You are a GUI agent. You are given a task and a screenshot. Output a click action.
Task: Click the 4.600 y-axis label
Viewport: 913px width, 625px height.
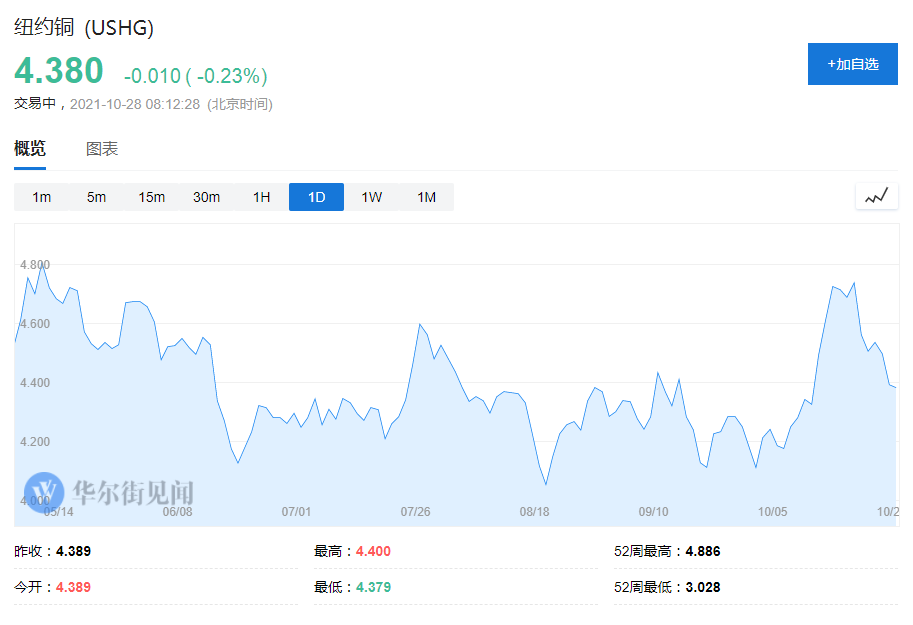coord(35,324)
